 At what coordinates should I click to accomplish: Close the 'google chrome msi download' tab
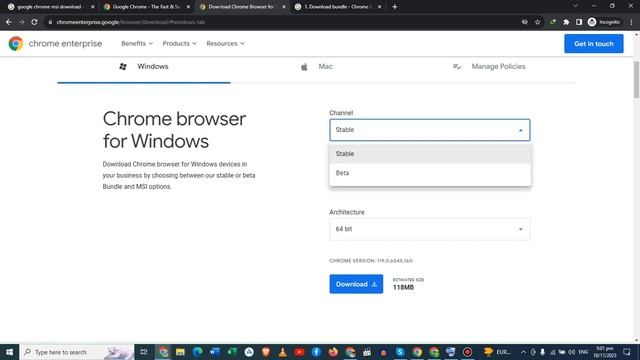[x=93, y=7]
